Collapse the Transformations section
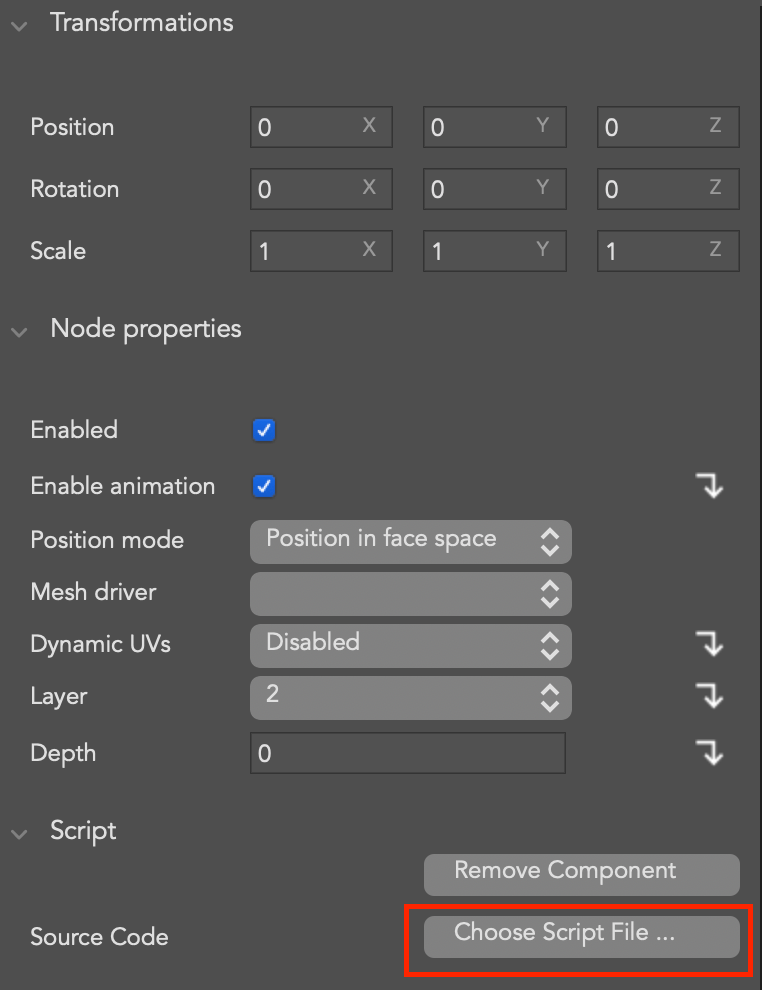Screen dimensions: 762x990 [x=19, y=27]
